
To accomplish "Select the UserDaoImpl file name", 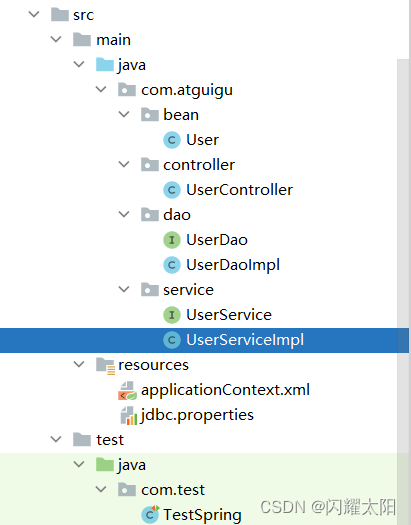I will point(233,265).
